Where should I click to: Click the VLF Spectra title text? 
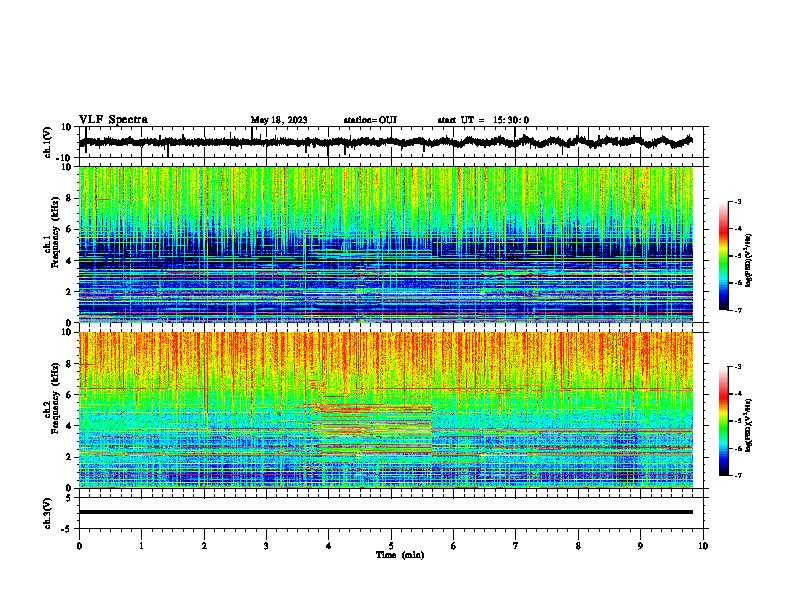click(113, 120)
